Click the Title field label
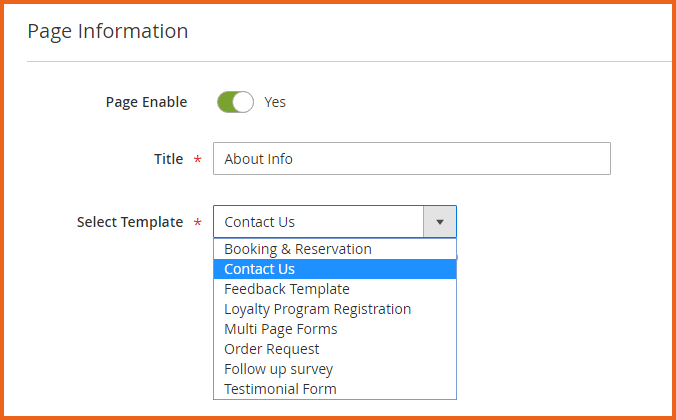 point(168,159)
